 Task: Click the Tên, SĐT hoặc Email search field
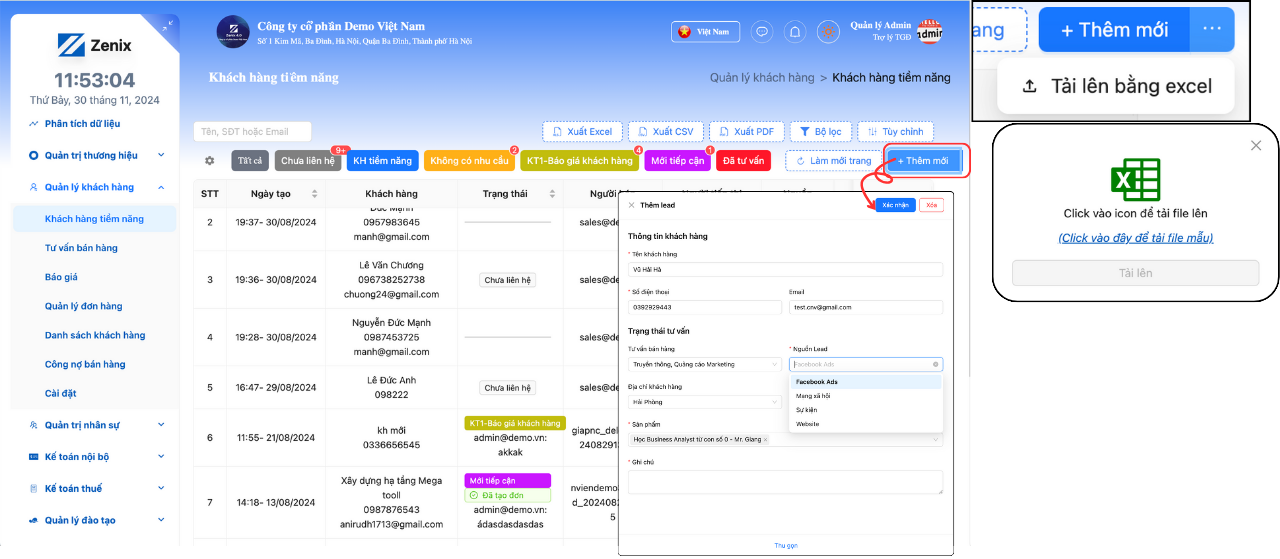coord(252,131)
